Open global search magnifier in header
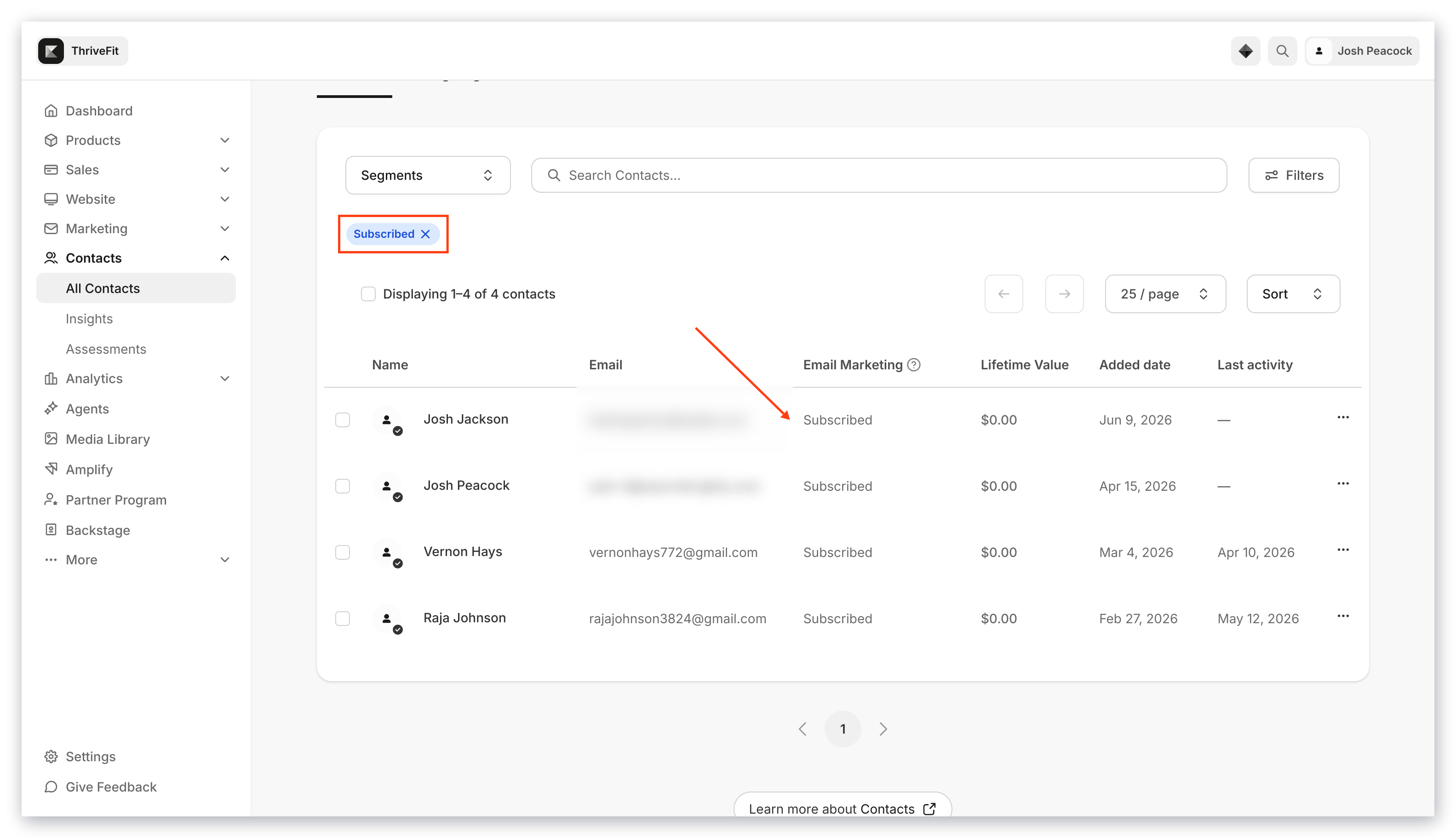 coord(1282,51)
